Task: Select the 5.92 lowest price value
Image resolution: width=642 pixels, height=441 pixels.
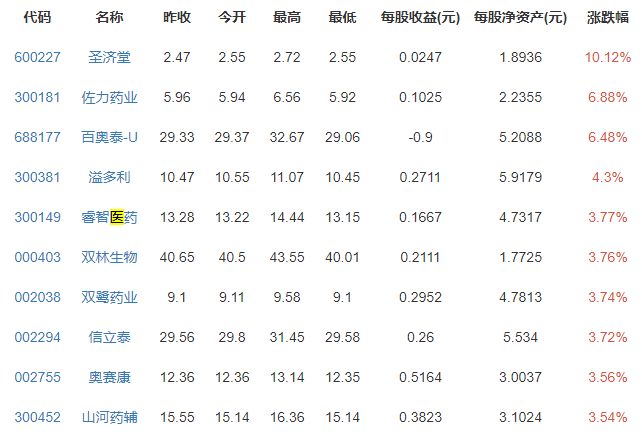Action: click(342, 97)
